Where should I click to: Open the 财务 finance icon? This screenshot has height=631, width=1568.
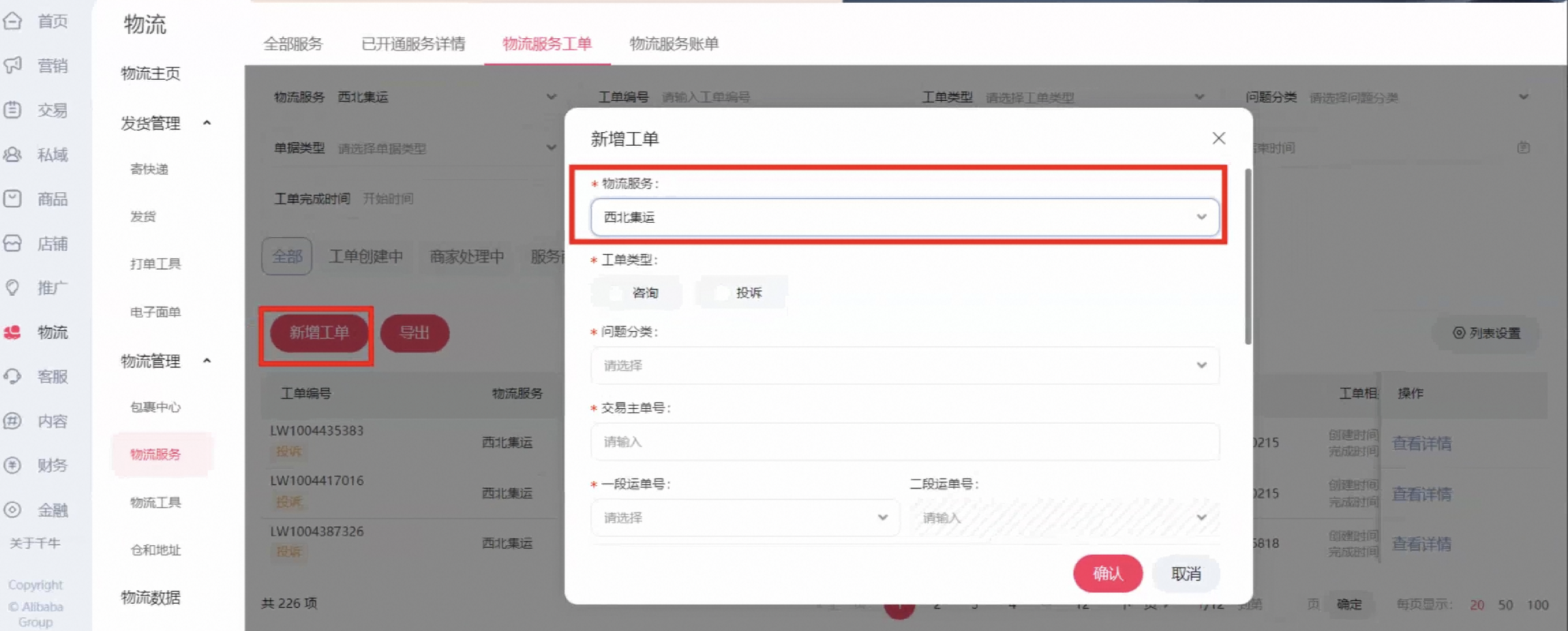(x=13, y=465)
